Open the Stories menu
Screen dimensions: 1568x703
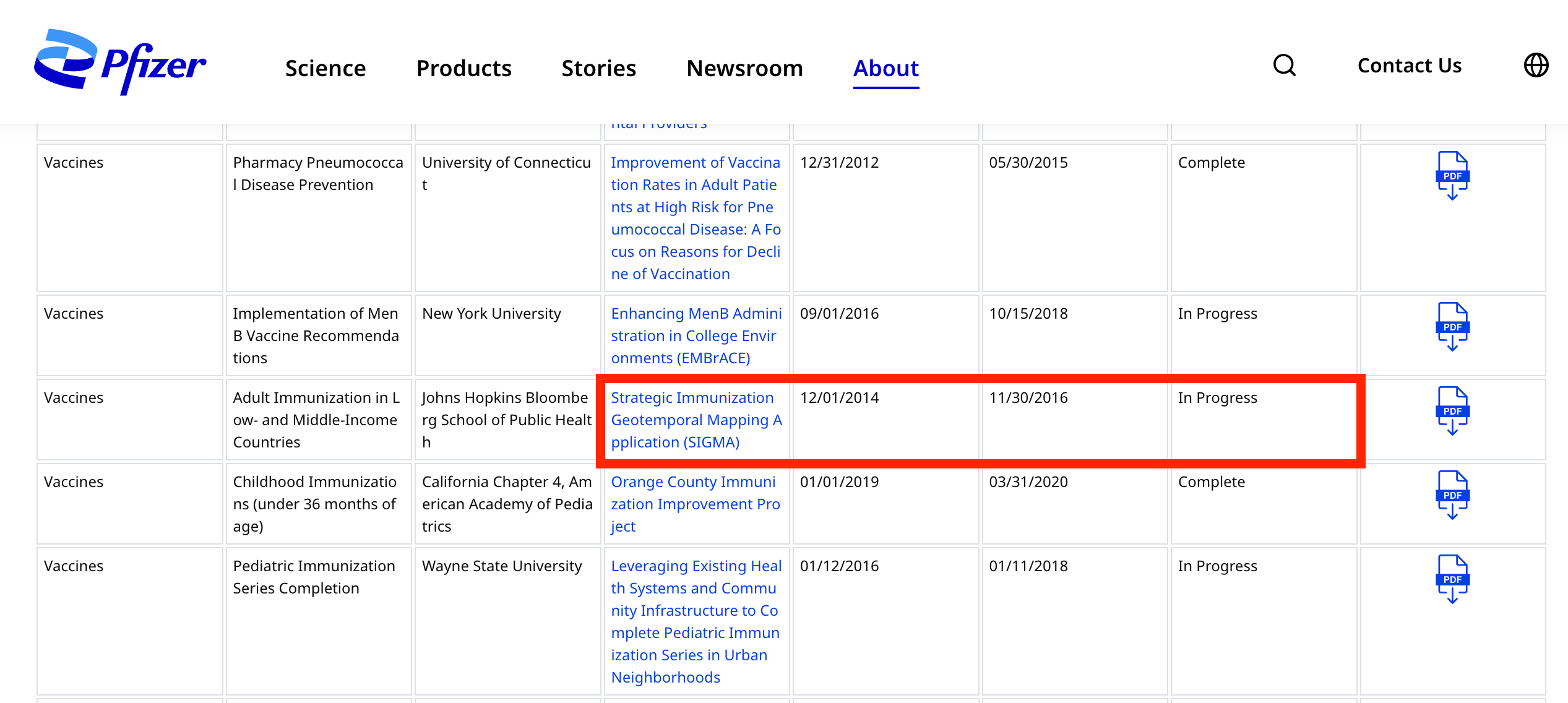tap(598, 67)
